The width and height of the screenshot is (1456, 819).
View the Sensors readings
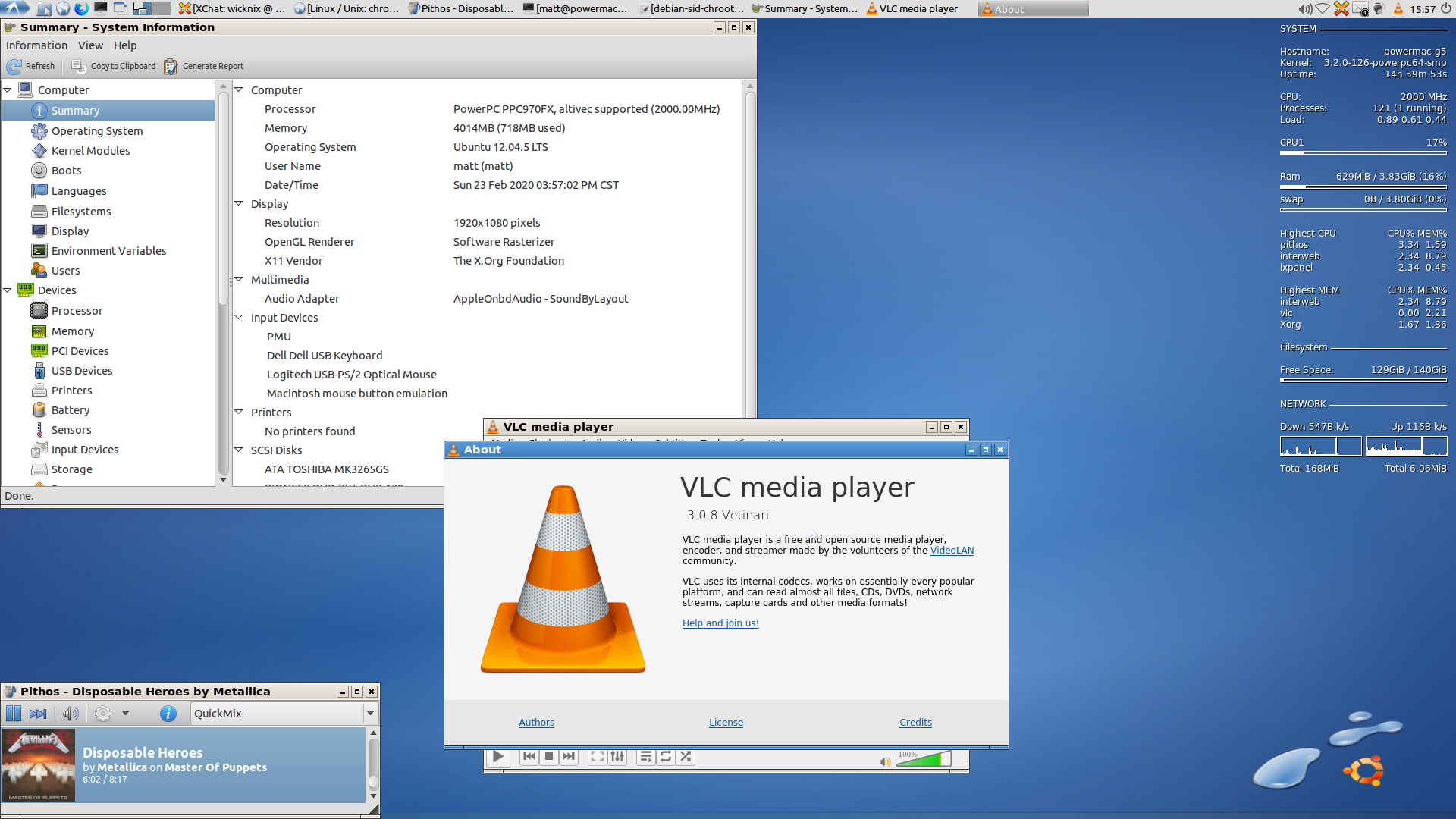(x=71, y=429)
